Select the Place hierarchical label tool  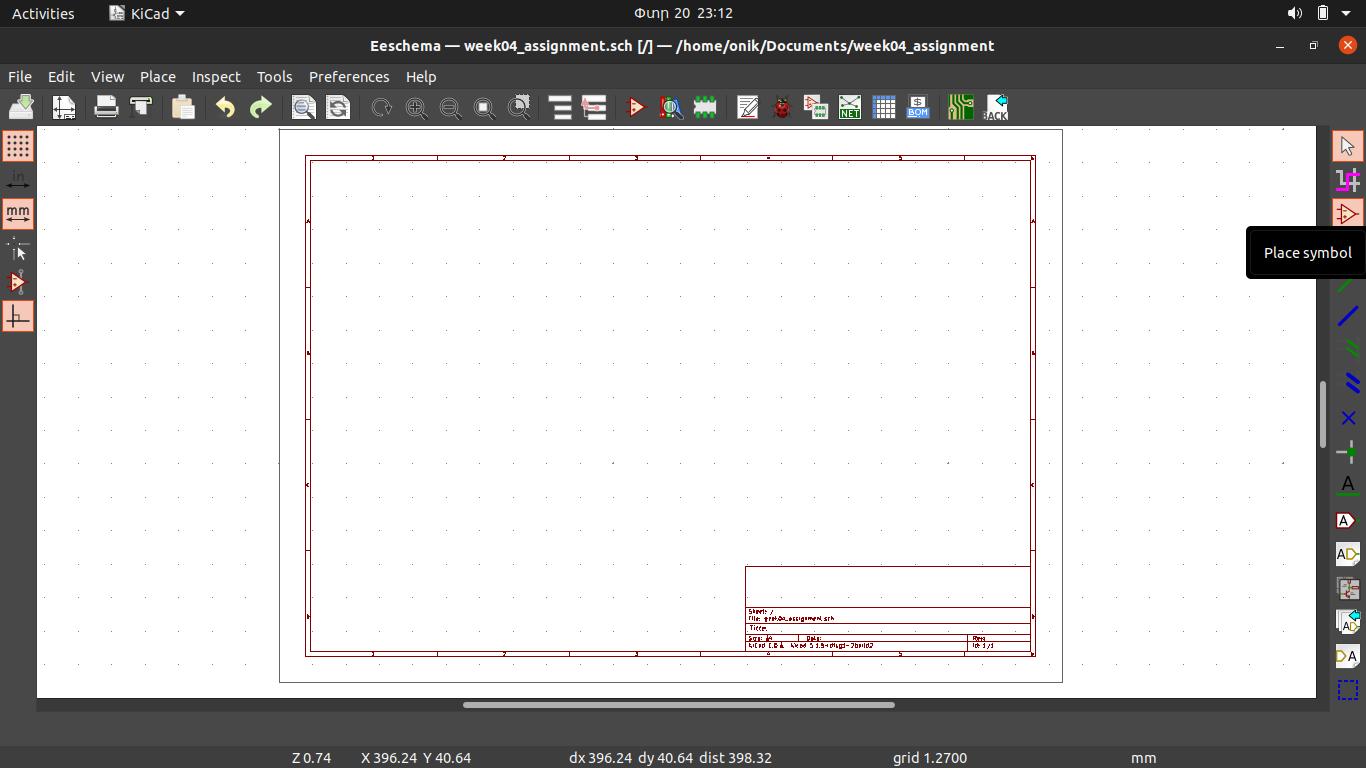point(1347,554)
